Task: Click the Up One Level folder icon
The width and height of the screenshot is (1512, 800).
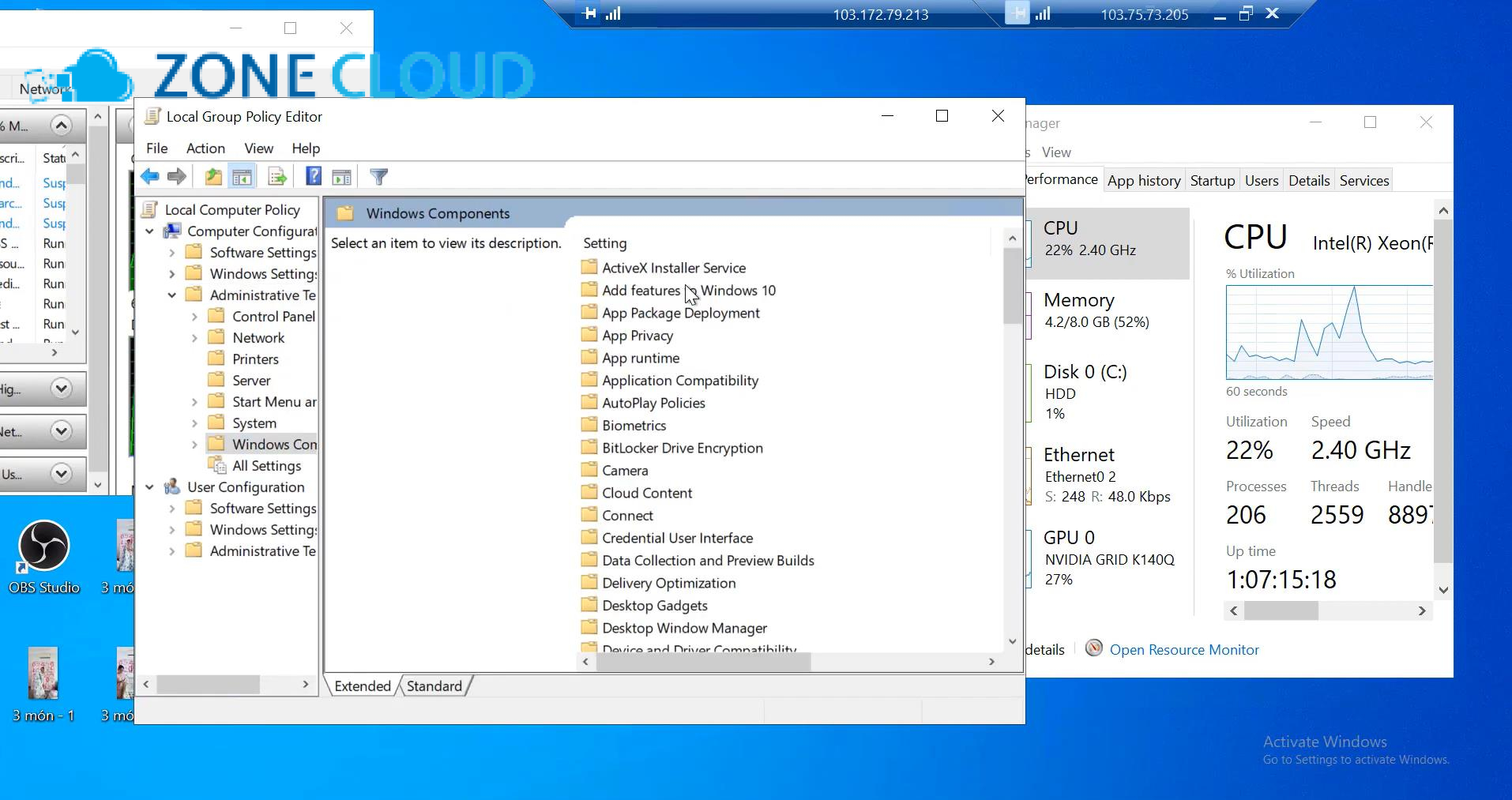Action: click(x=213, y=177)
